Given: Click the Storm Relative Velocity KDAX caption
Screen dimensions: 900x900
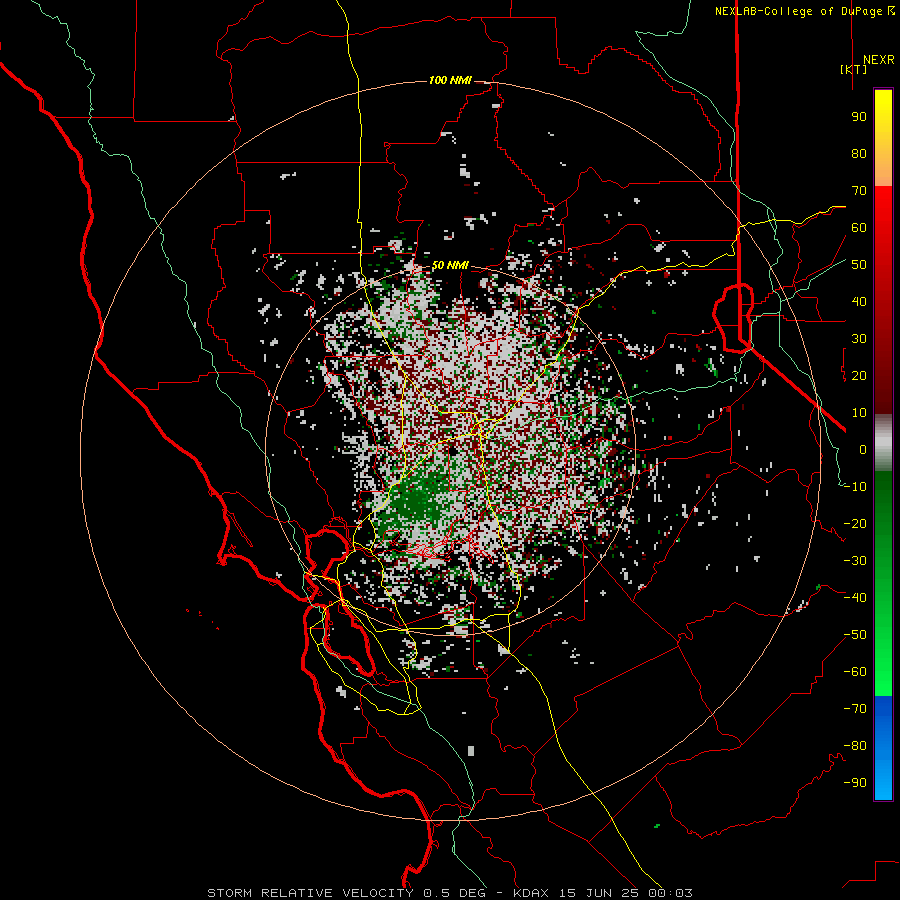Looking at the screenshot, I should [x=450, y=893].
